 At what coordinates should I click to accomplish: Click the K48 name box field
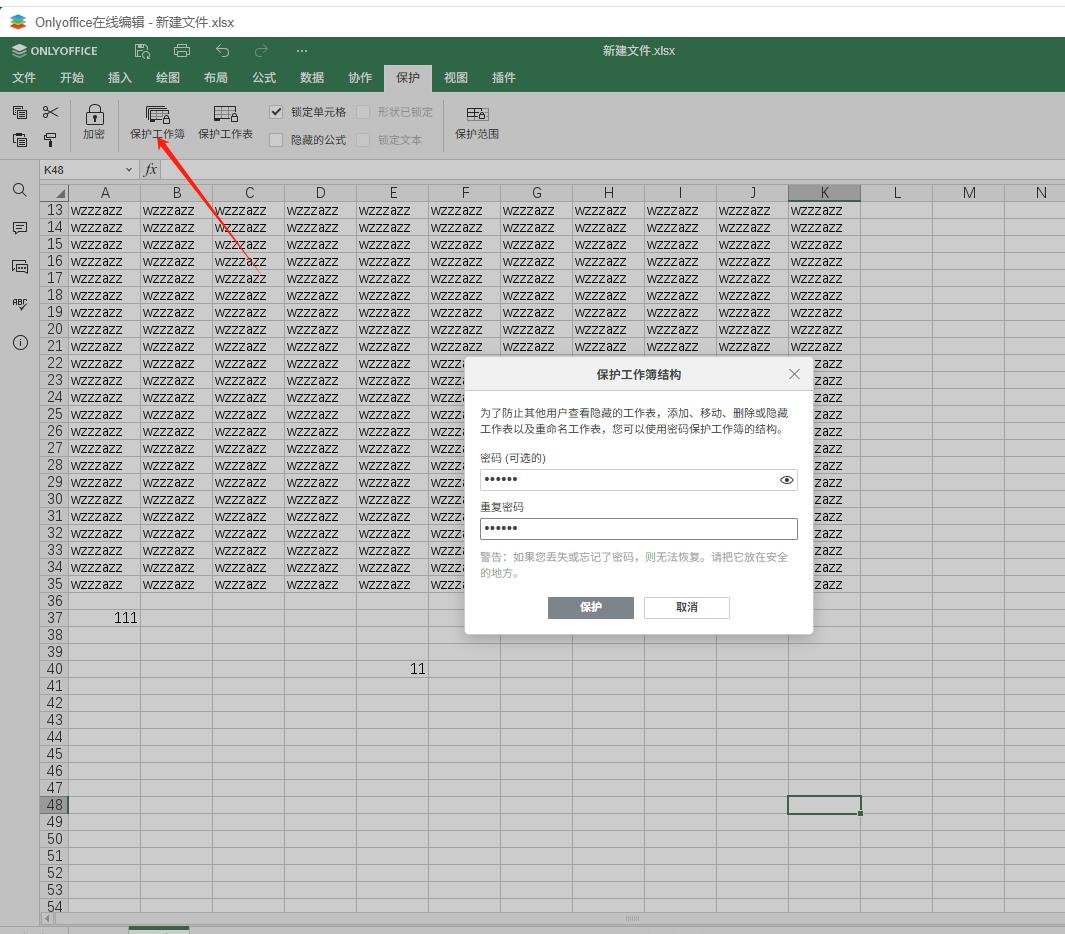[82, 170]
